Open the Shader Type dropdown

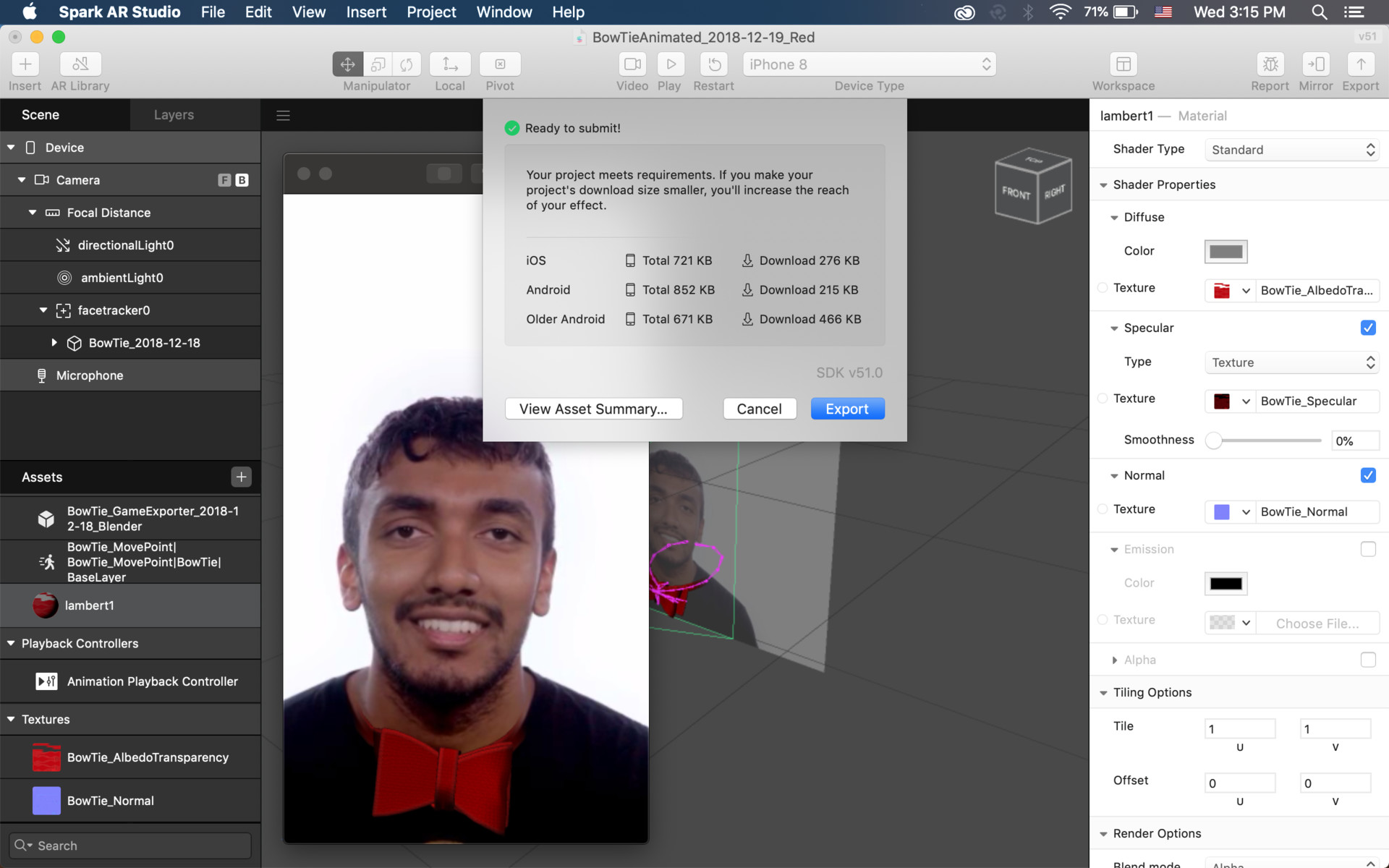[x=1292, y=150]
